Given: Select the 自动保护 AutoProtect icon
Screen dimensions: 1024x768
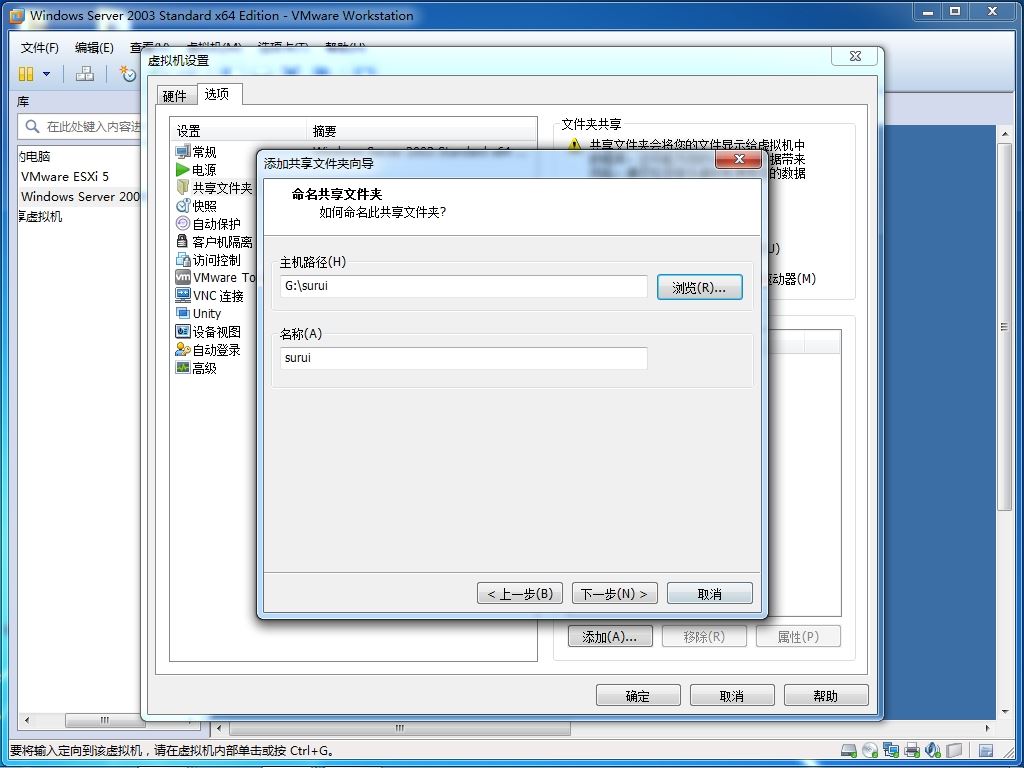Looking at the screenshot, I should pyautogui.click(x=183, y=223).
